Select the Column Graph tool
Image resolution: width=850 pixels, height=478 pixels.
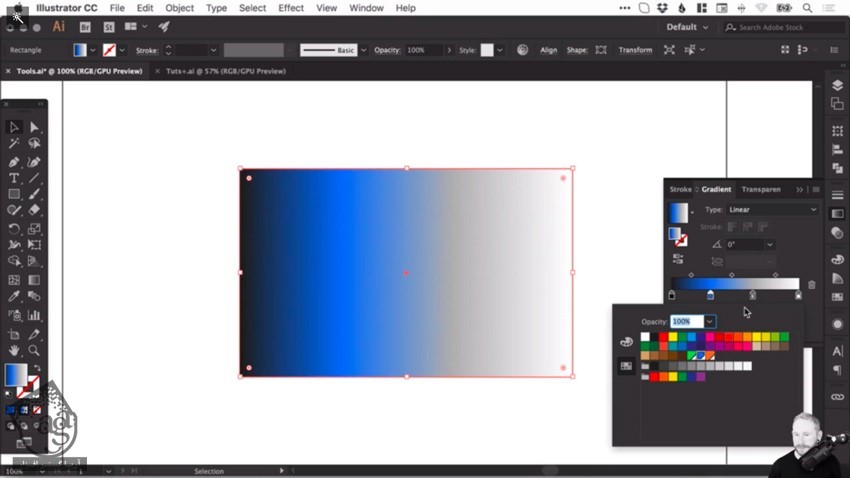34,315
